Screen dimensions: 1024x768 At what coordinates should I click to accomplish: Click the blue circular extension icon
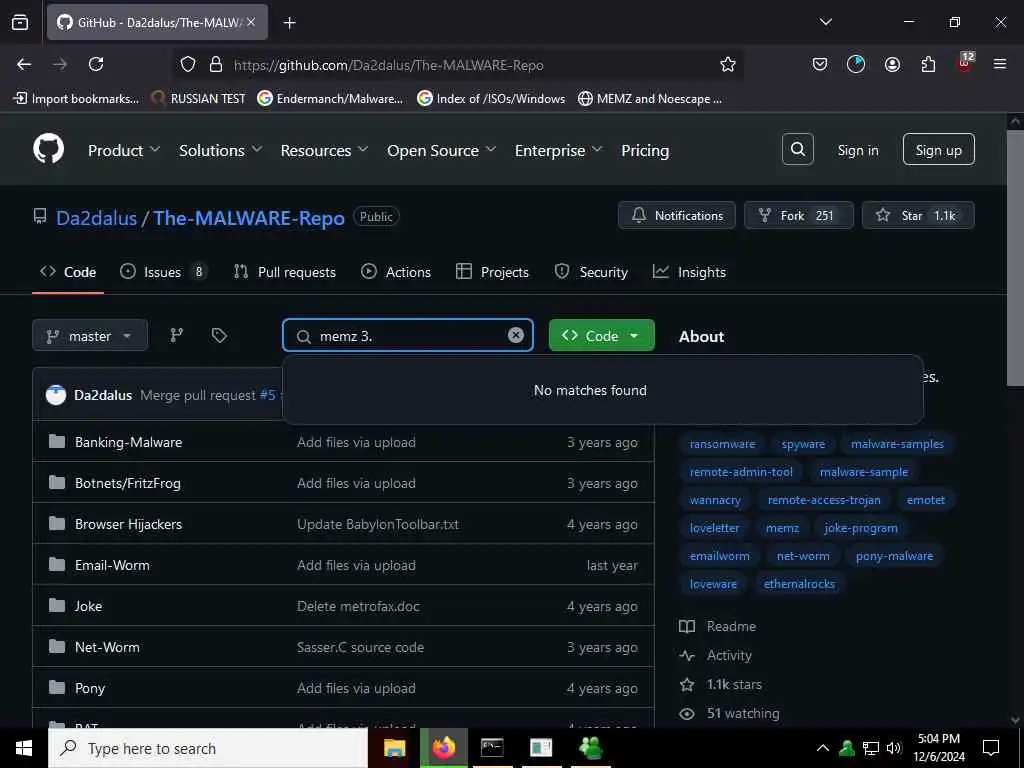[856, 64]
